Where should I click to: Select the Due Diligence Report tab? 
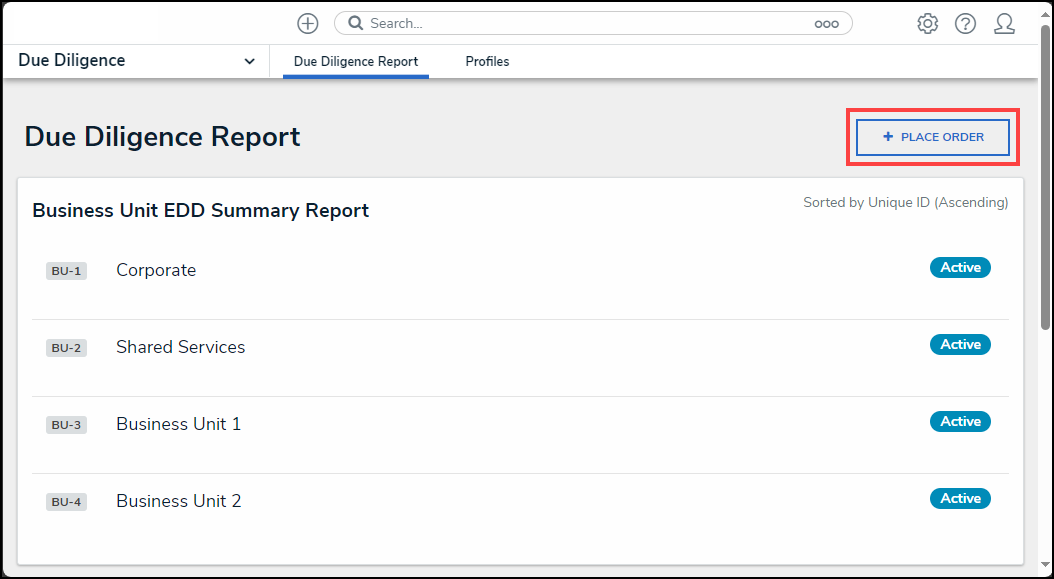[x=356, y=61]
